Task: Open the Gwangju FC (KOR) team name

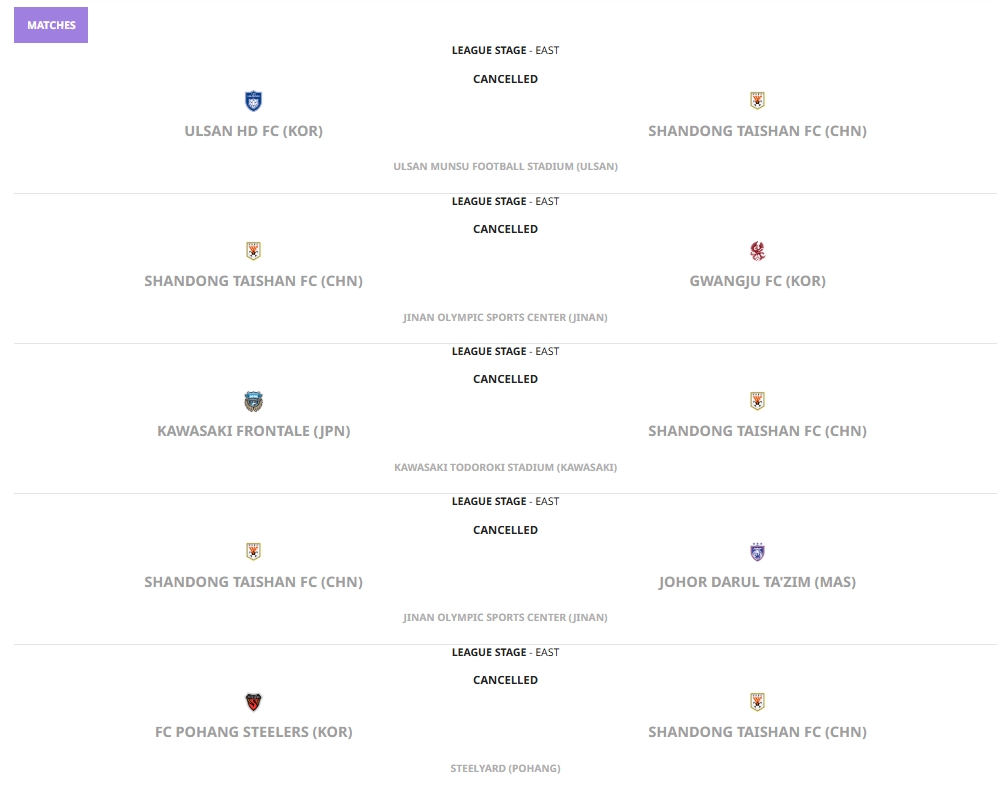Action: 757,281
